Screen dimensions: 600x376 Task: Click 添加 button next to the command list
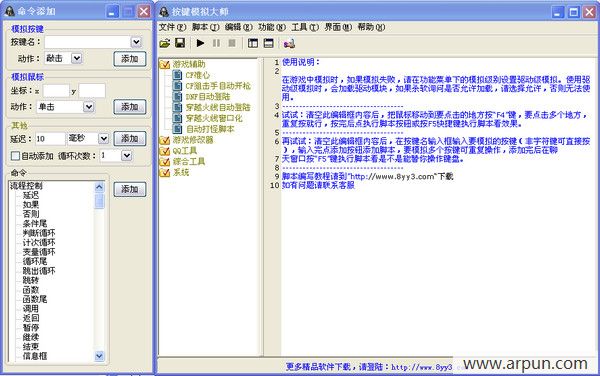[130, 189]
